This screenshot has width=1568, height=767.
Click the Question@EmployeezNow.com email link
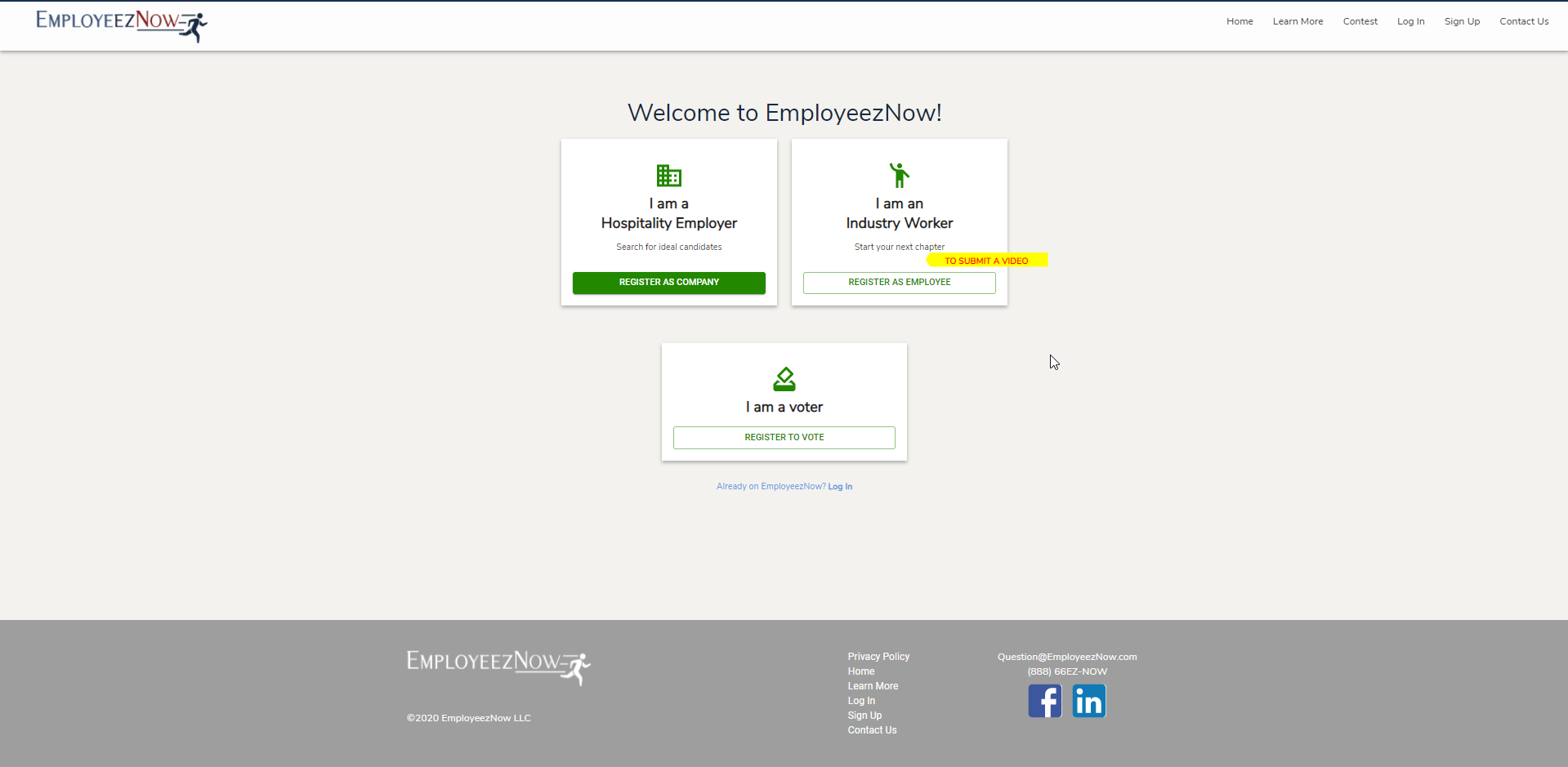tap(1066, 657)
